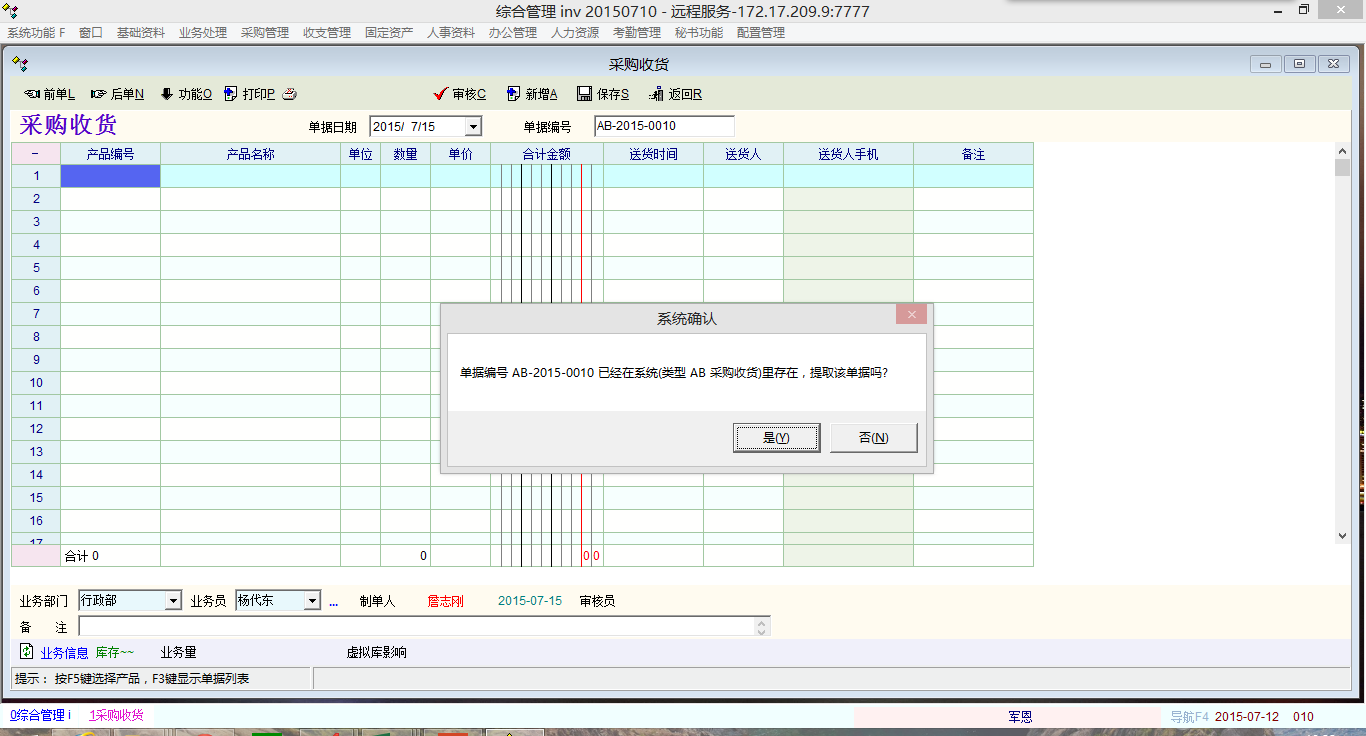This screenshot has width=1366, height=736.
Task: Click the 单据编号 input field
Action: (x=663, y=126)
